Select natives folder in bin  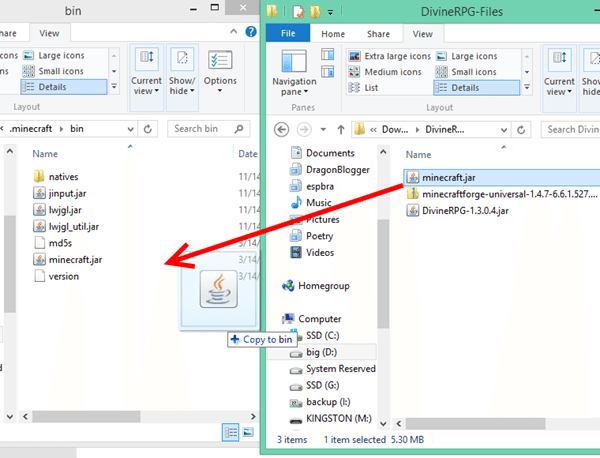click(x=56, y=177)
